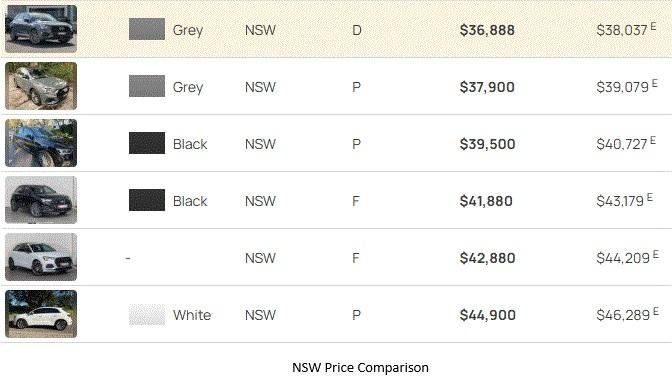Click the $39,500 price
Screen dimensions: 672x385
487,144
